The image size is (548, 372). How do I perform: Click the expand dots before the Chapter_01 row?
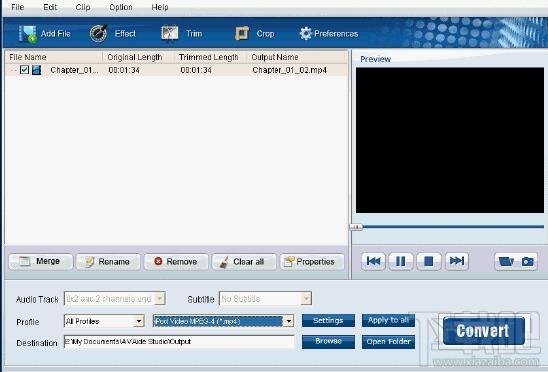pyautogui.click(x=13, y=70)
